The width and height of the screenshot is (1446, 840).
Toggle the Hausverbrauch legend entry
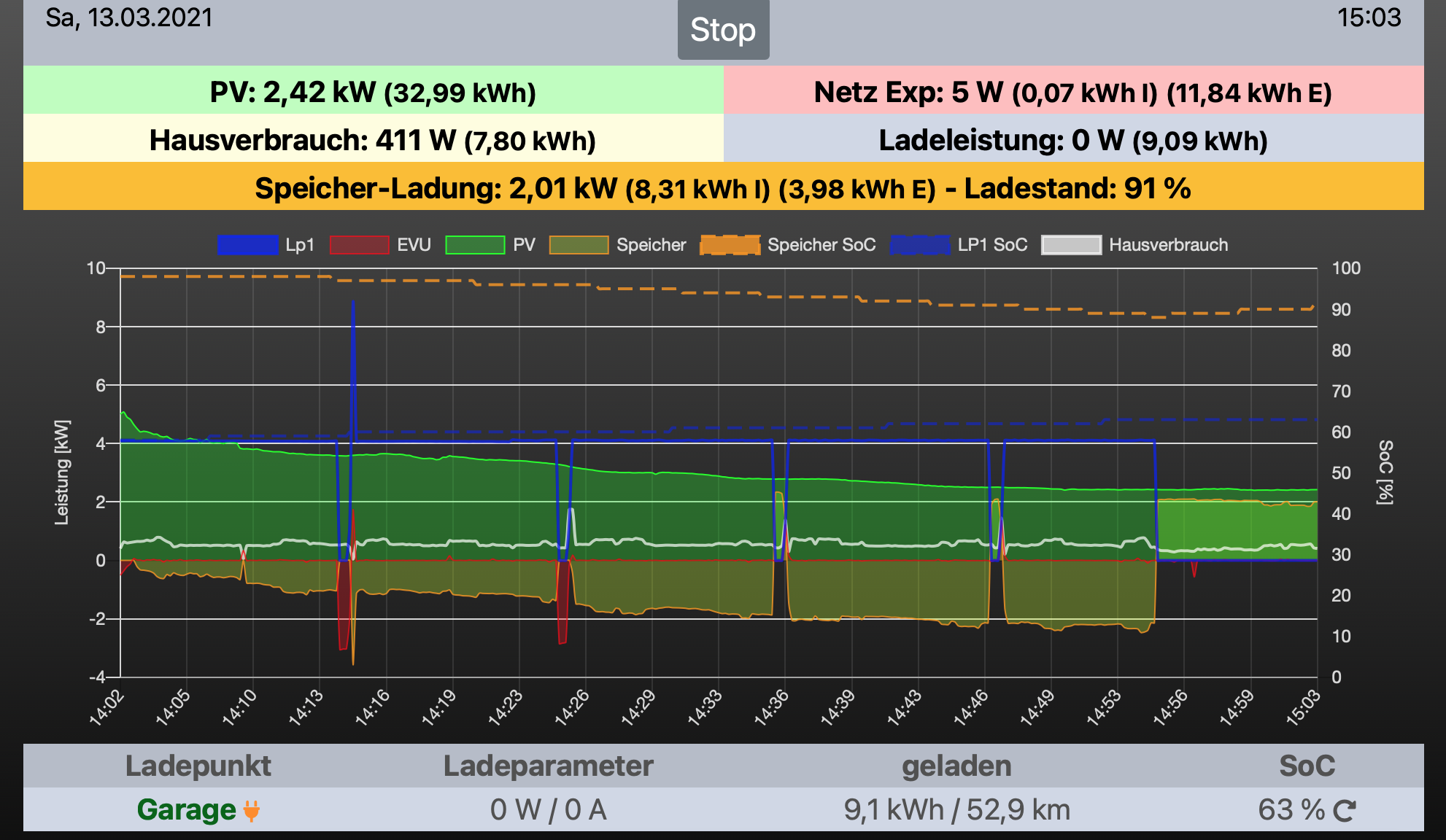coord(1071,245)
